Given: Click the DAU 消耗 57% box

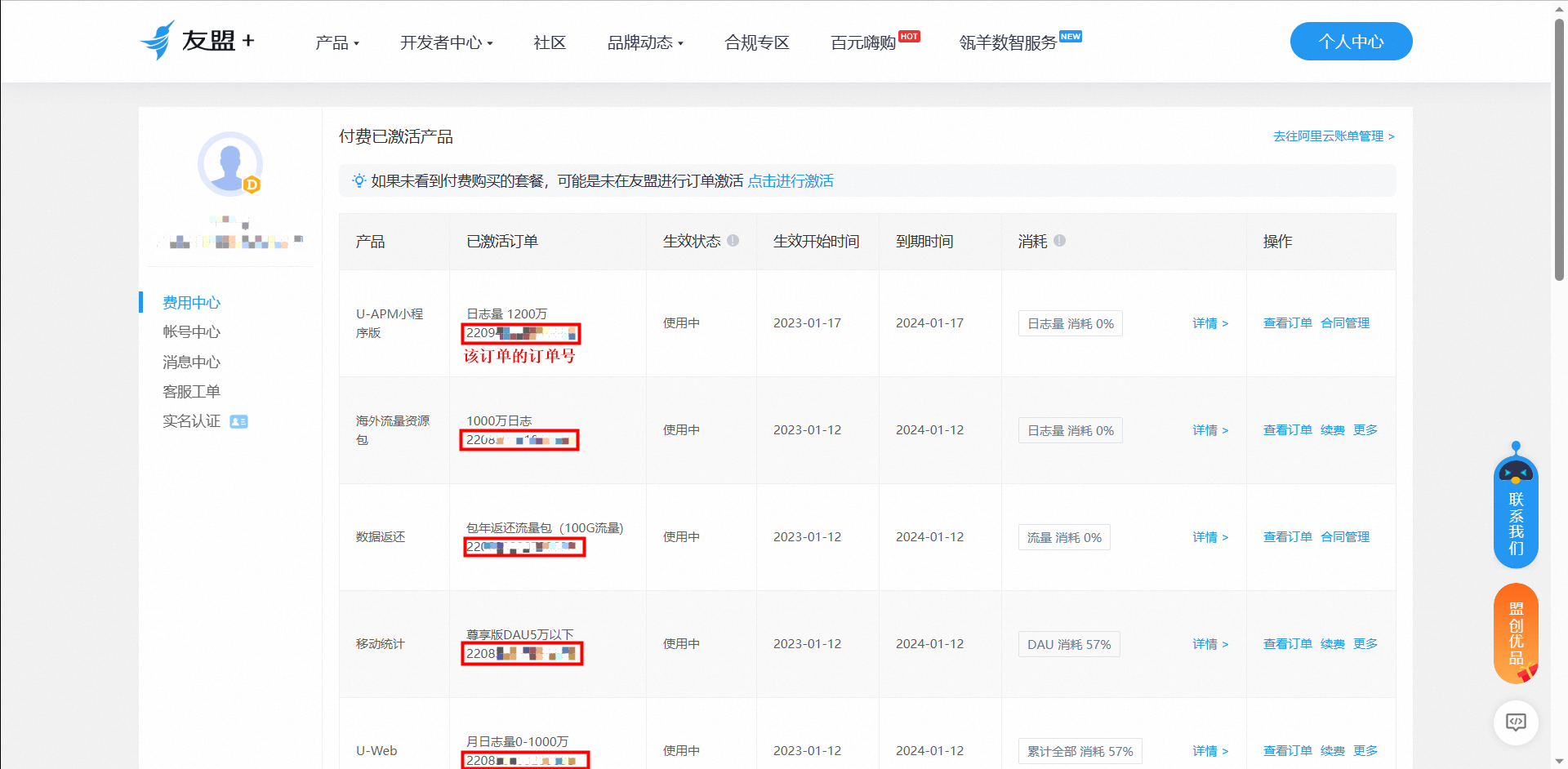Looking at the screenshot, I should pos(1069,644).
